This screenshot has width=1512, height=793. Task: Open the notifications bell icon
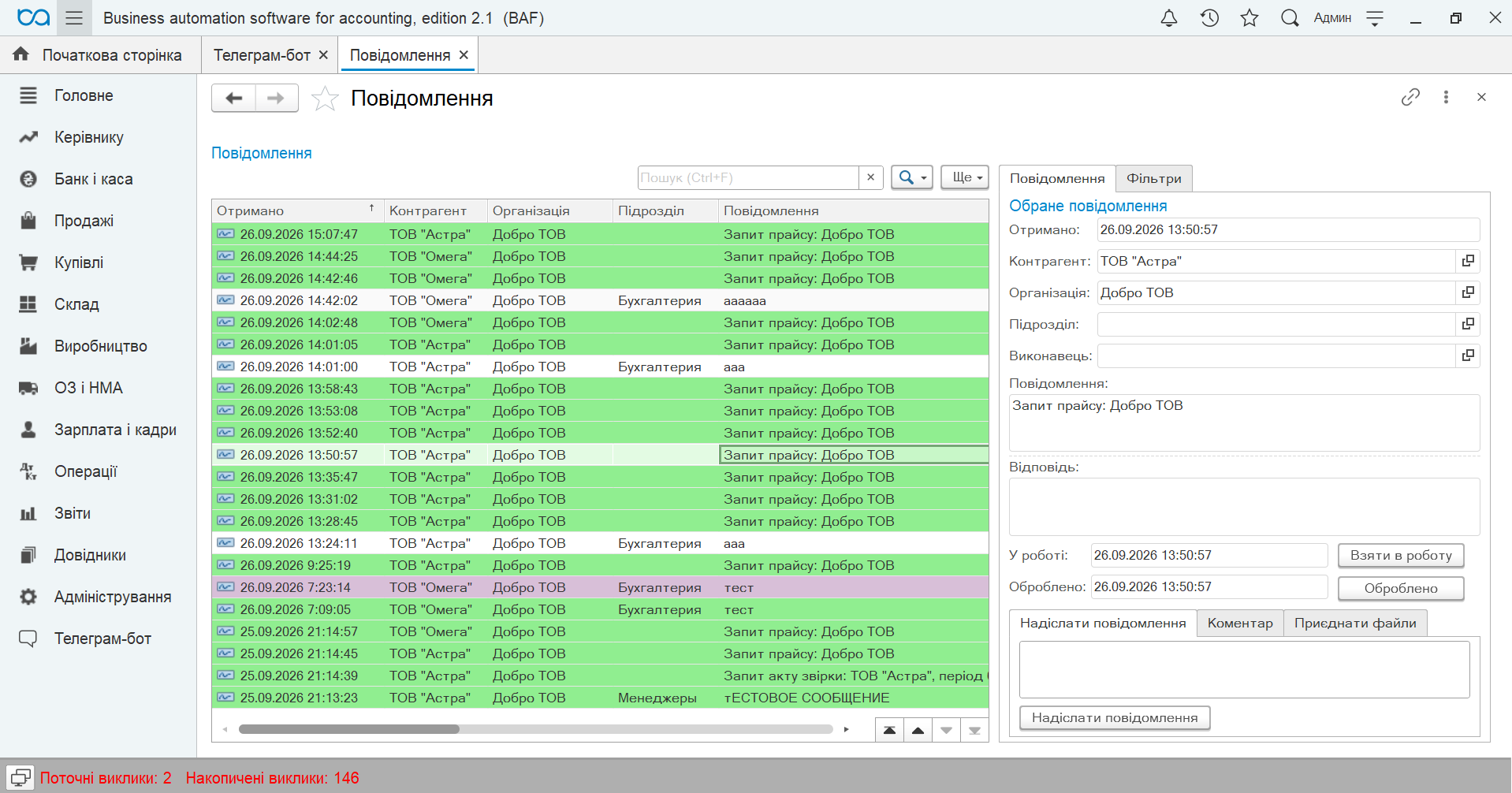point(1169,18)
